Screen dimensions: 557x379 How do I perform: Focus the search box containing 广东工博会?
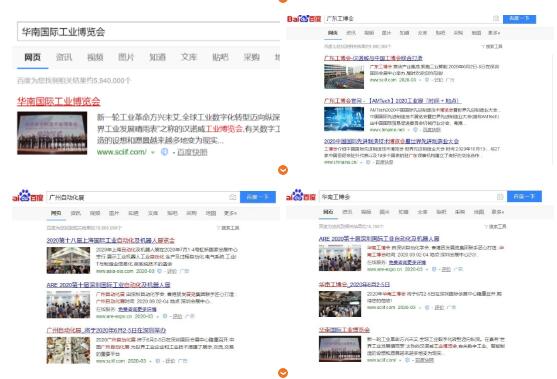pos(413,18)
